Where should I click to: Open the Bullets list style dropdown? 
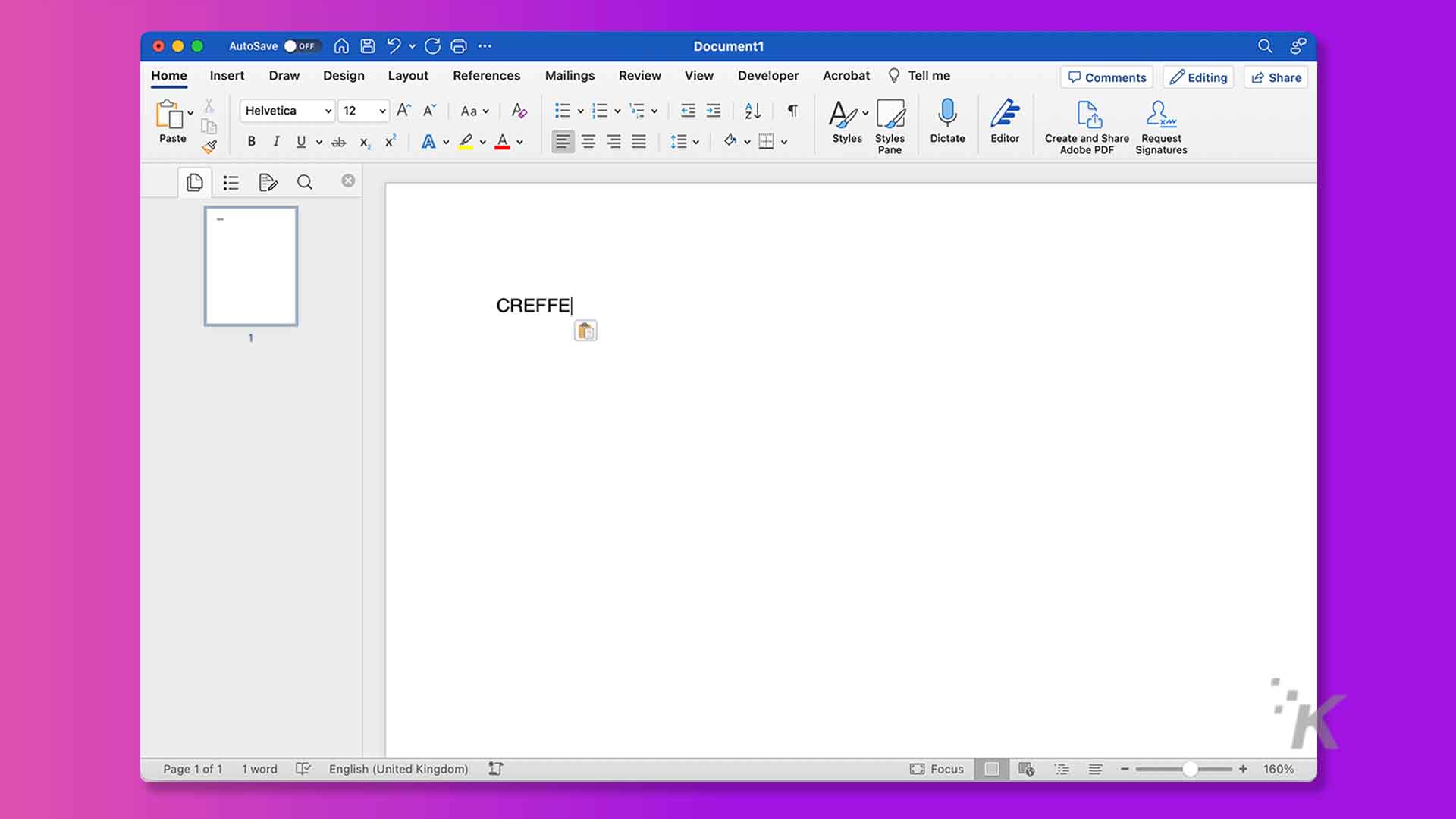click(x=580, y=110)
